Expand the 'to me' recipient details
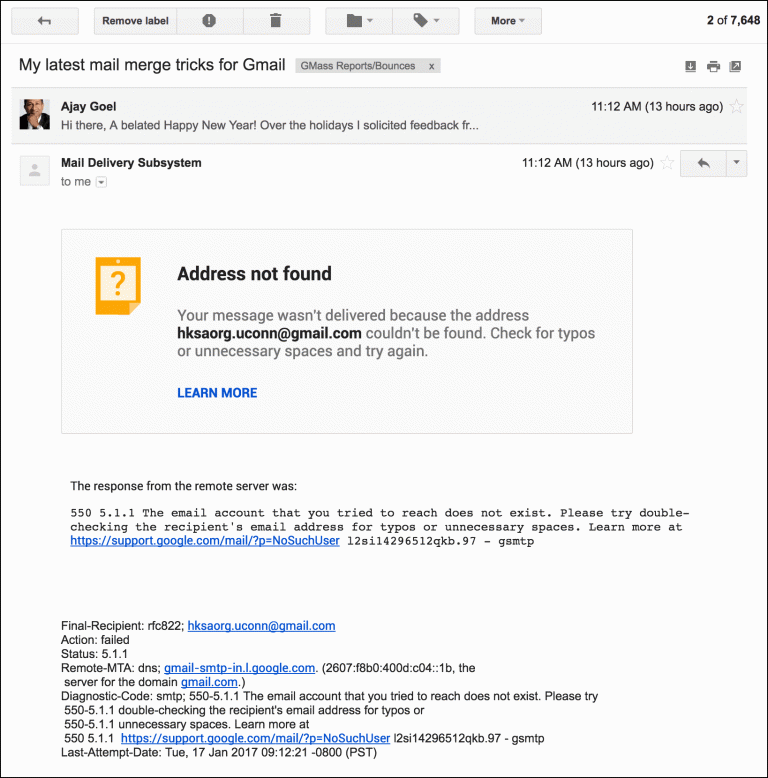The width and height of the screenshot is (768, 778). [x=101, y=182]
